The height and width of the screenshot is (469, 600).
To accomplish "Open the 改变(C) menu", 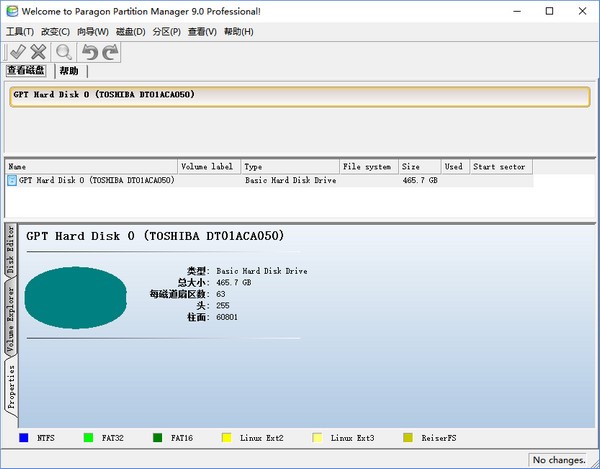I will [x=55, y=32].
